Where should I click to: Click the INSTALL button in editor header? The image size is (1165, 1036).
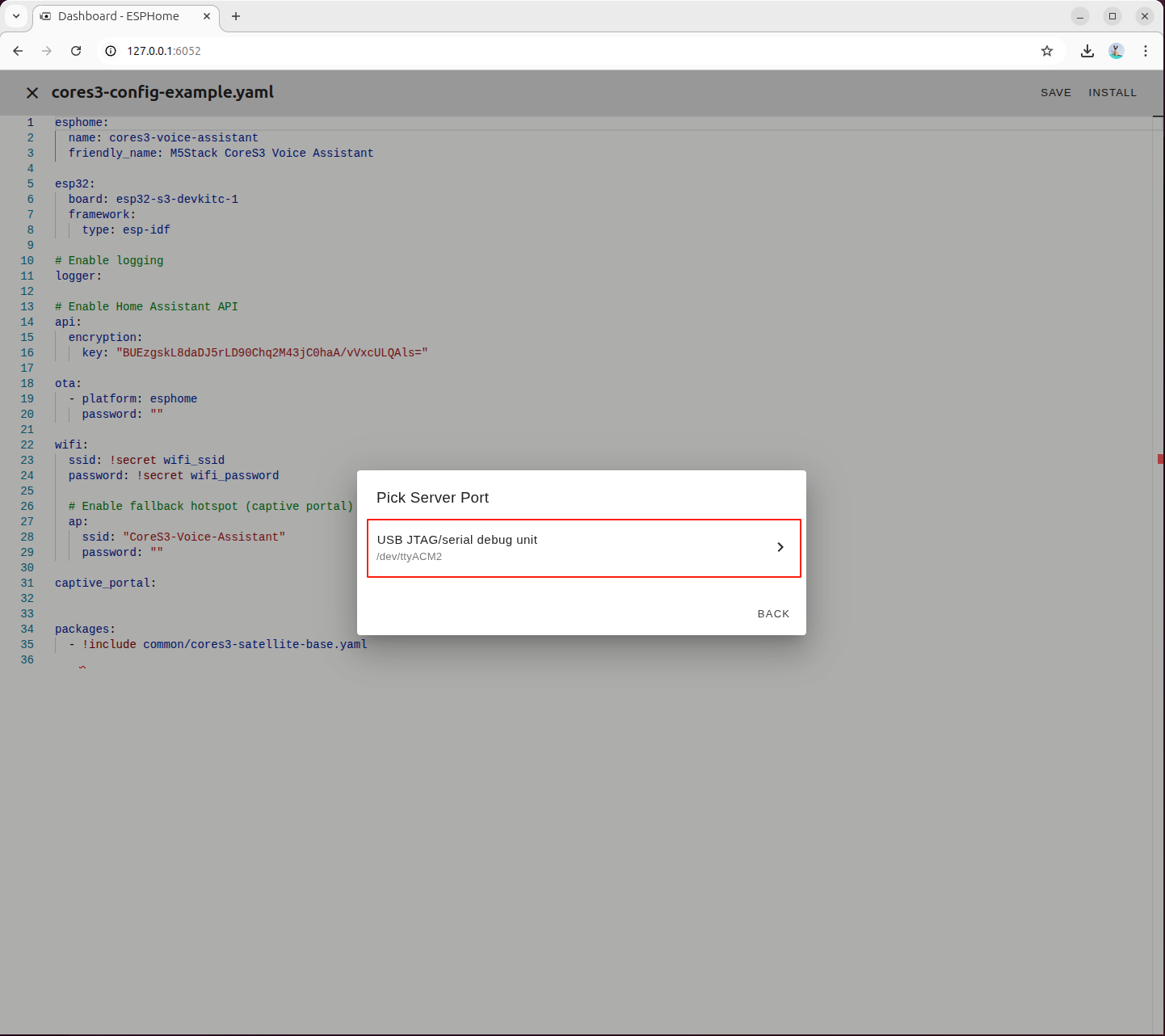(1112, 93)
